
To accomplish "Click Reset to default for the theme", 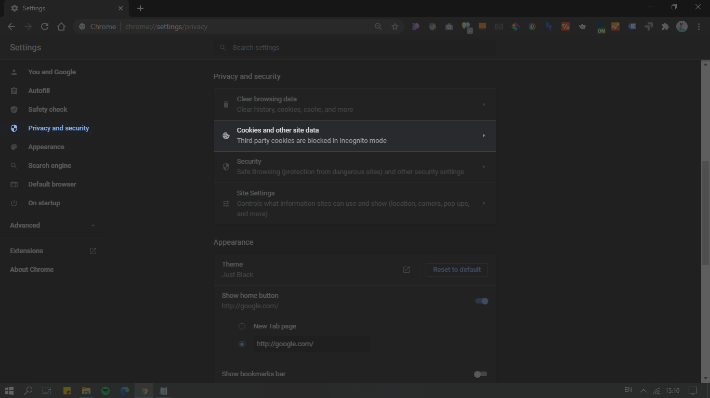I will tap(456, 269).
